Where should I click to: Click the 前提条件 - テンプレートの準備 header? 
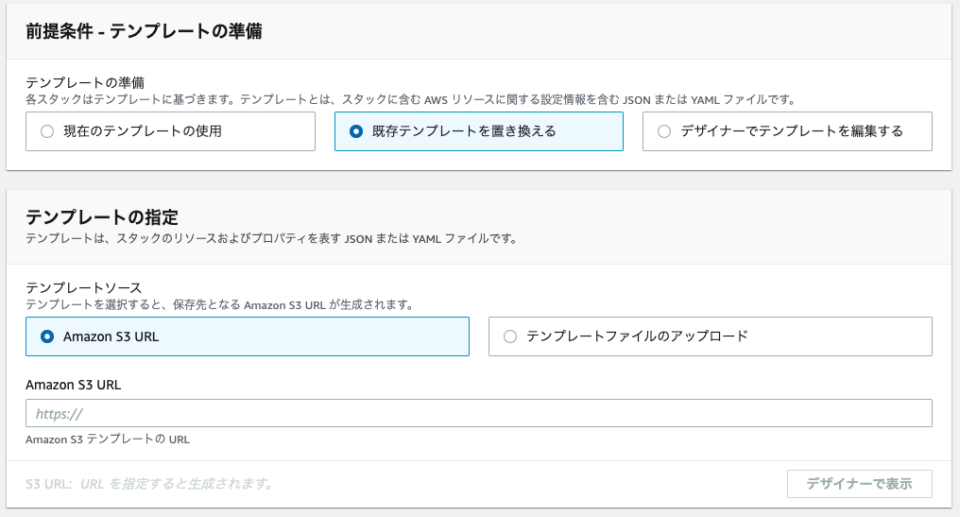(x=144, y=31)
